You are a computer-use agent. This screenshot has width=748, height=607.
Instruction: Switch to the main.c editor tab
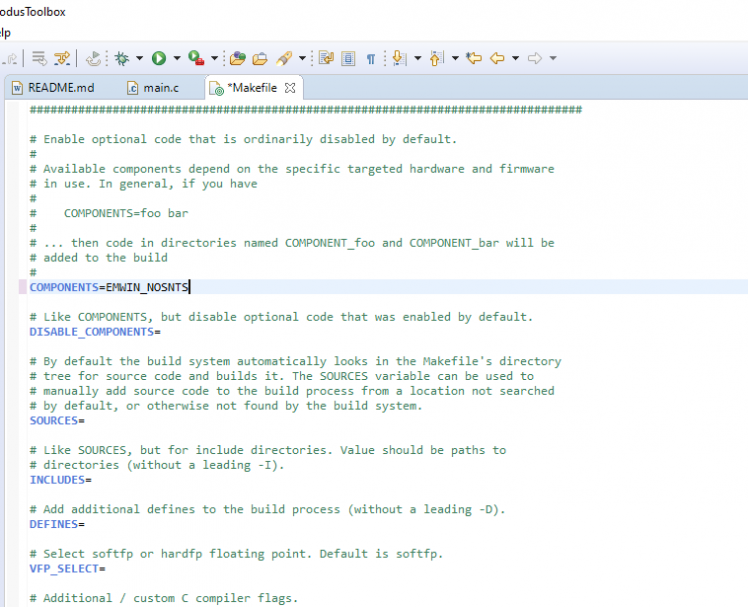point(153,88)
